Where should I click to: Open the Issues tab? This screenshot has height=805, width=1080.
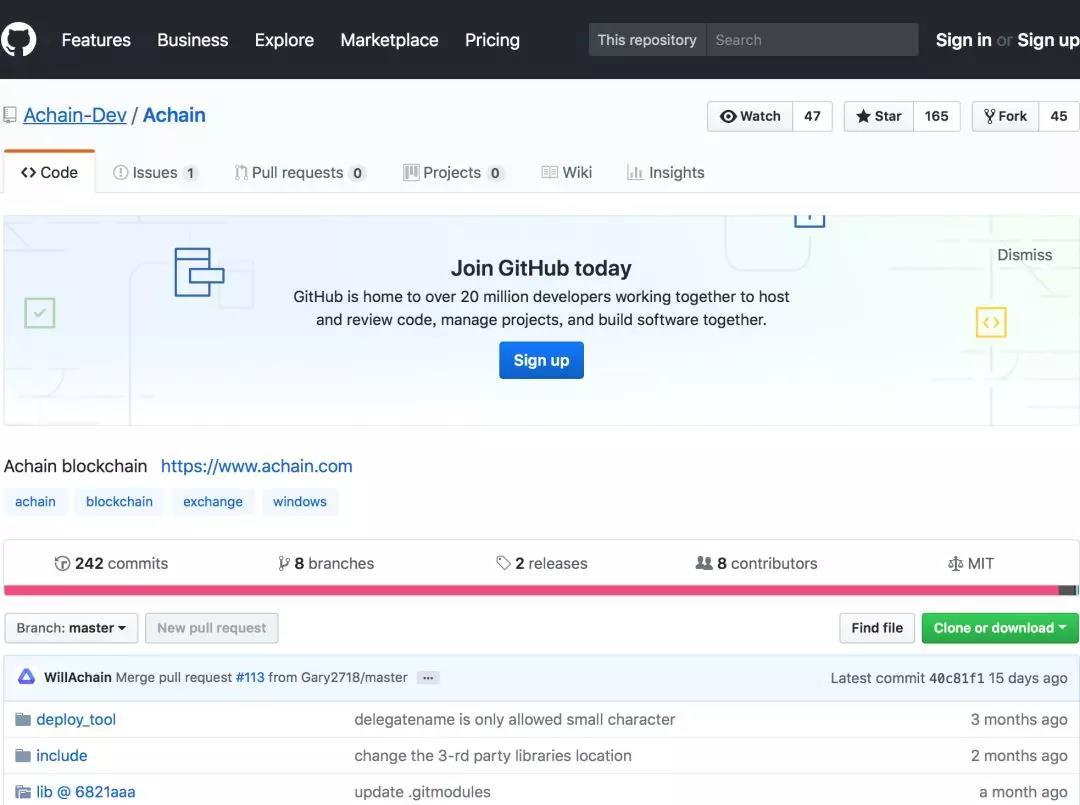(x=156, y=172)
